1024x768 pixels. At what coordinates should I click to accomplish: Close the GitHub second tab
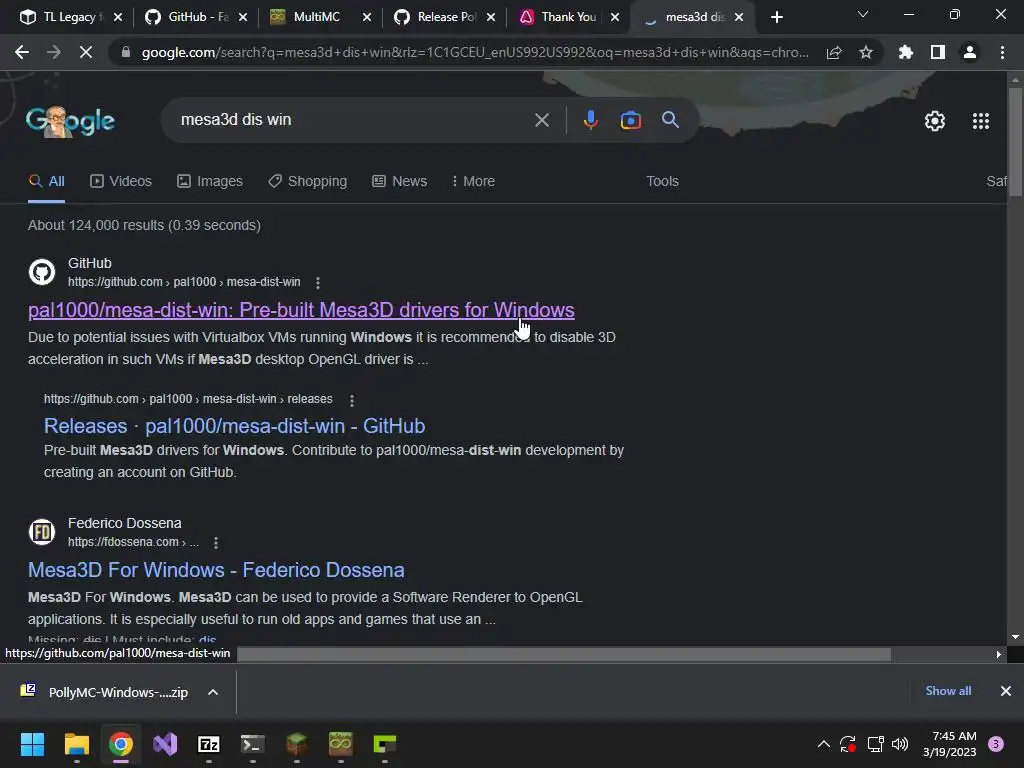click(x=243, y=18)
